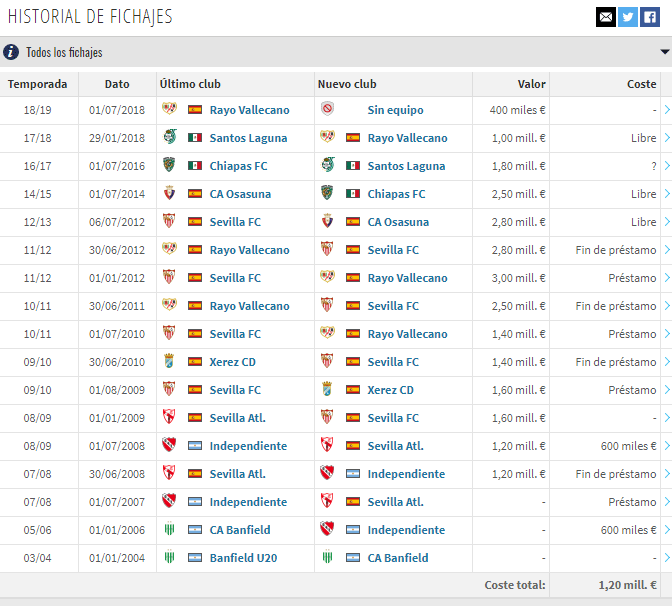The image size is (672, 606).
Task: Click the CA Banfield crest in the 05/06 row
Action: point(168,530)
